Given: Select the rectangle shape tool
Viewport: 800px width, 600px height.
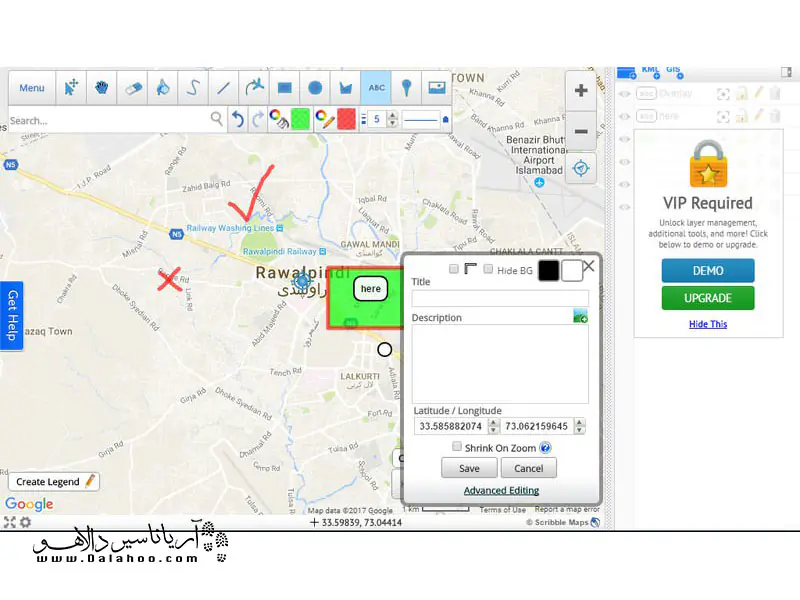Looking at the screenshot, I should click(x=285, y=88).
